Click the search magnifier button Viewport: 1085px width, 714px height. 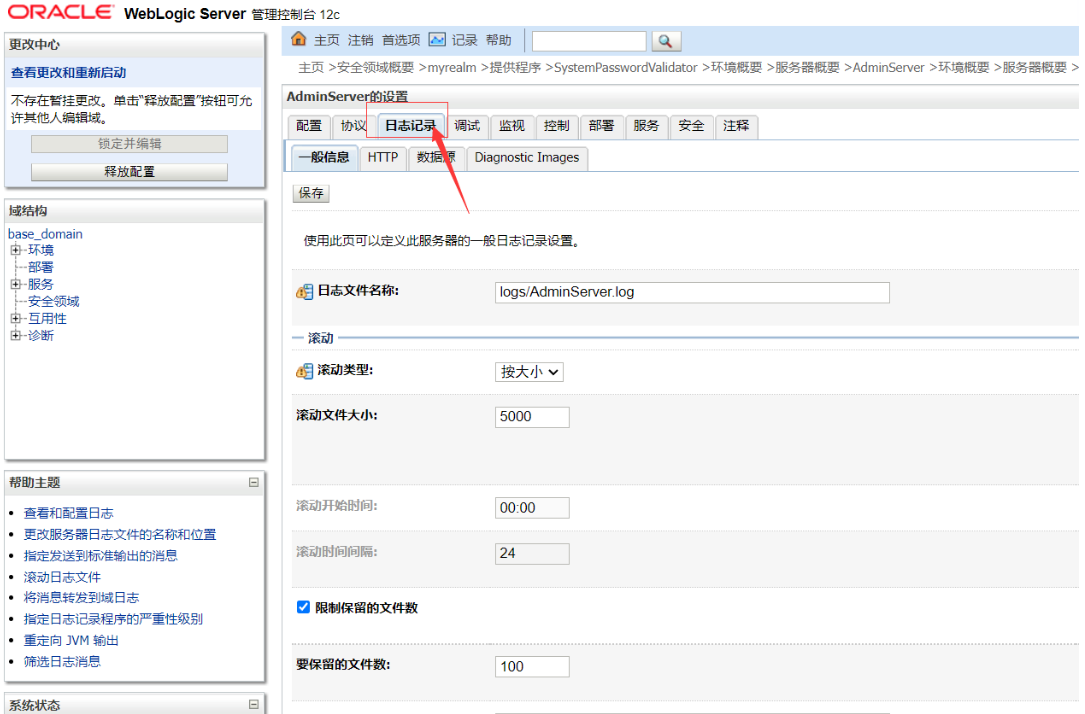(x=666, y=41)
